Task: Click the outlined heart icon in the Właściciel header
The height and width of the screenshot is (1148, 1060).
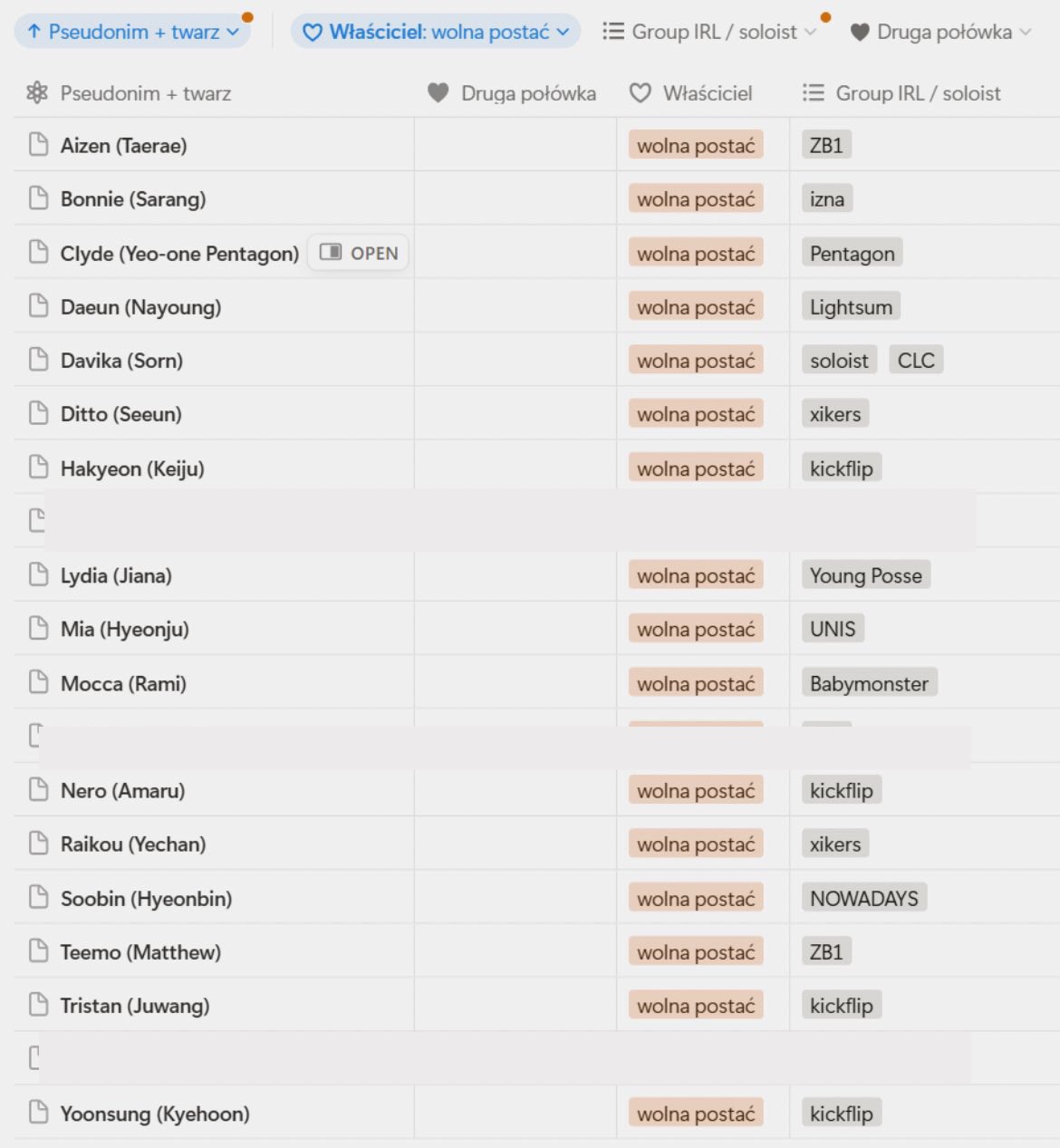Action: [641, 92]
